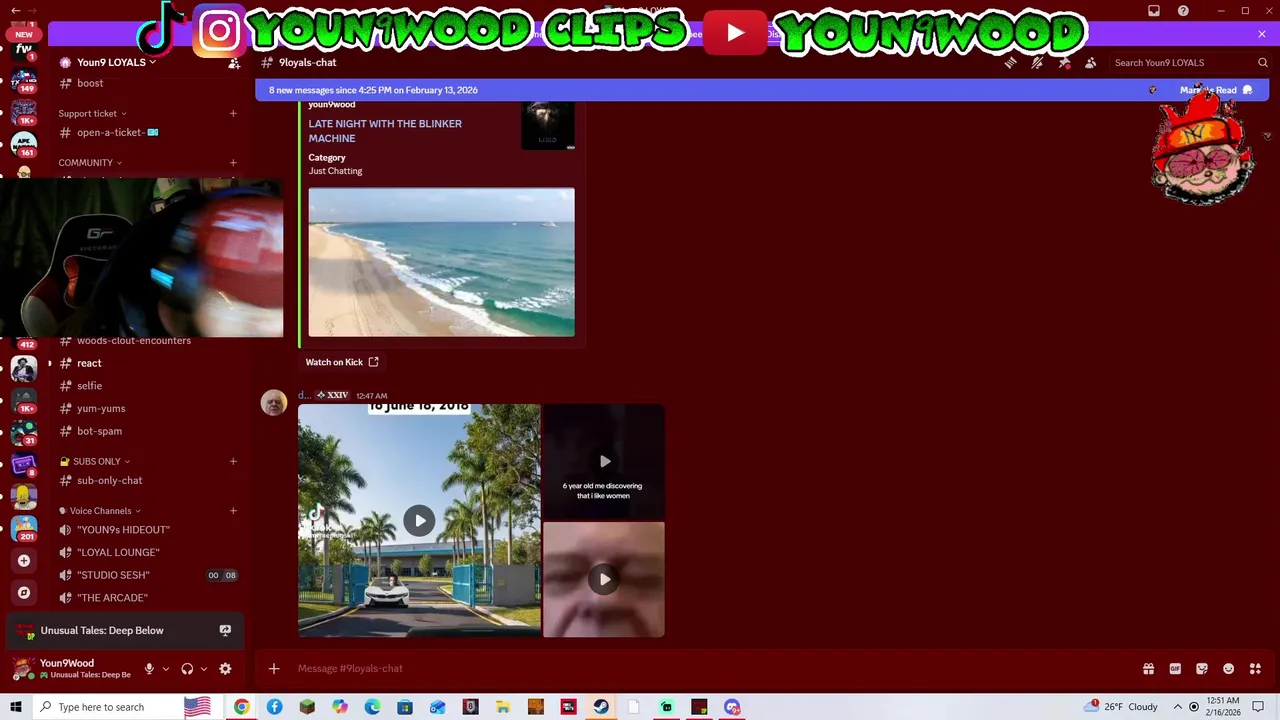
Task: Open the emoji picker
Action: pos(1228,669)
